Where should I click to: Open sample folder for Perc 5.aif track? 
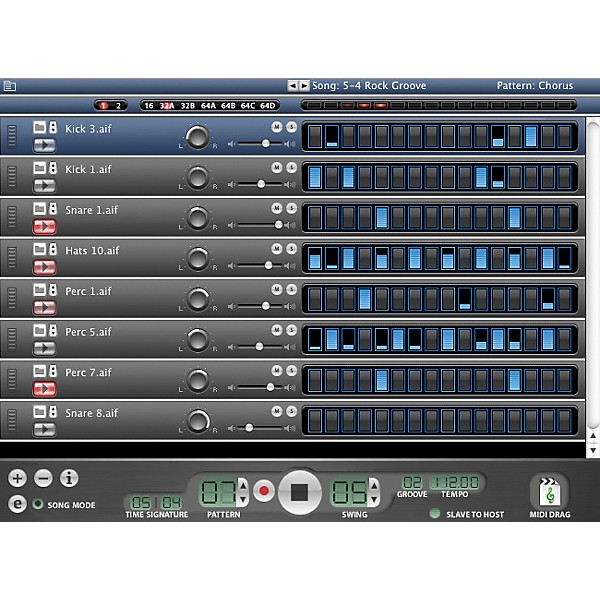(39, 330)
